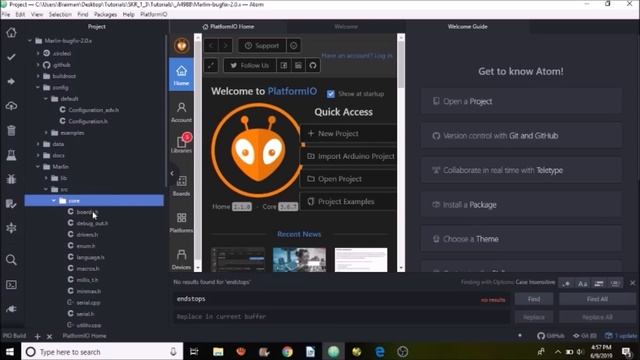640x360 pixels.
Task: Open the Account section in PlatformIO sidebar
Action: pyautogui.click(x=181, y=112)
